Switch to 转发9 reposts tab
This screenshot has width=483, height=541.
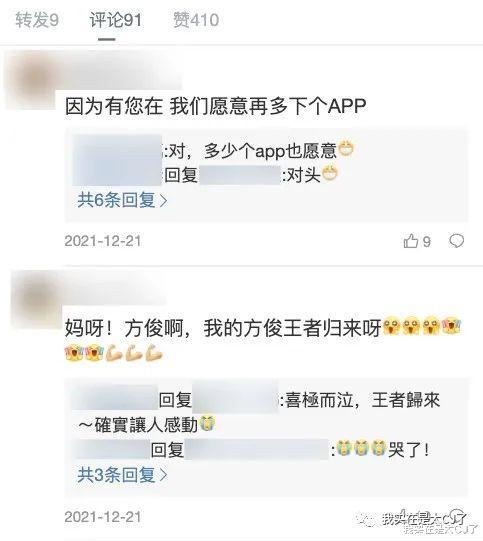37,20
